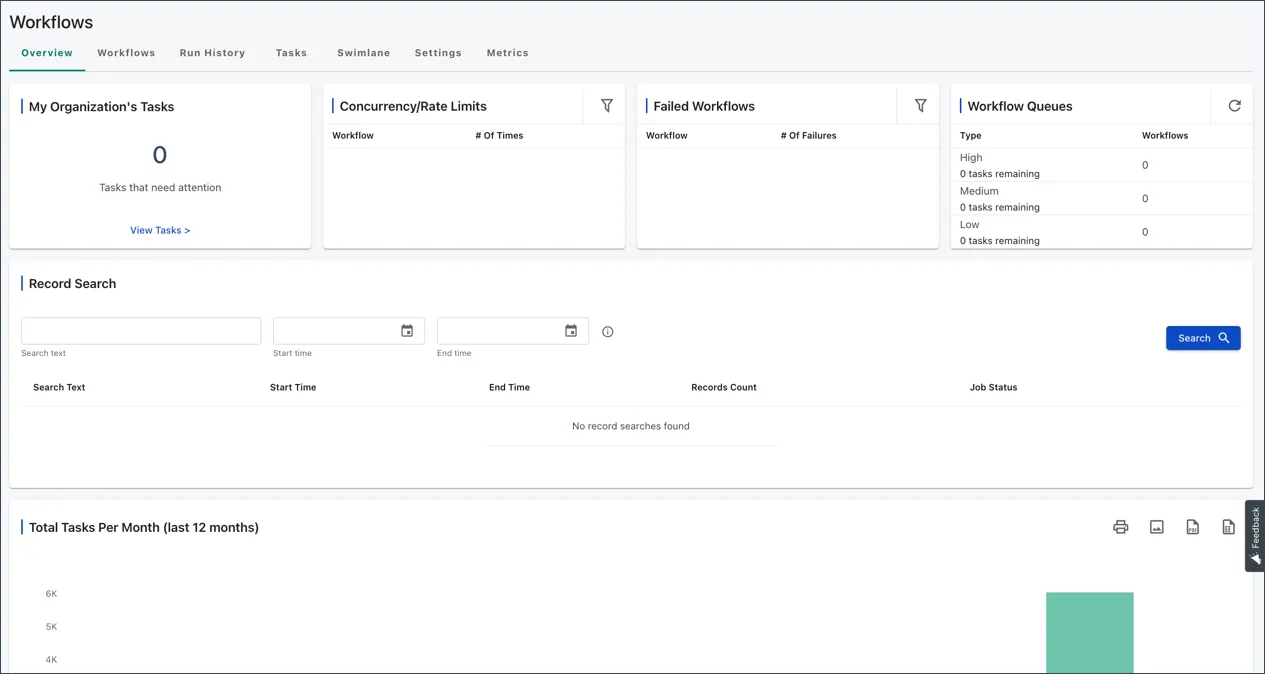Click the # Of Failures column header
This screenshot has height=674, width=1265.
808,135
